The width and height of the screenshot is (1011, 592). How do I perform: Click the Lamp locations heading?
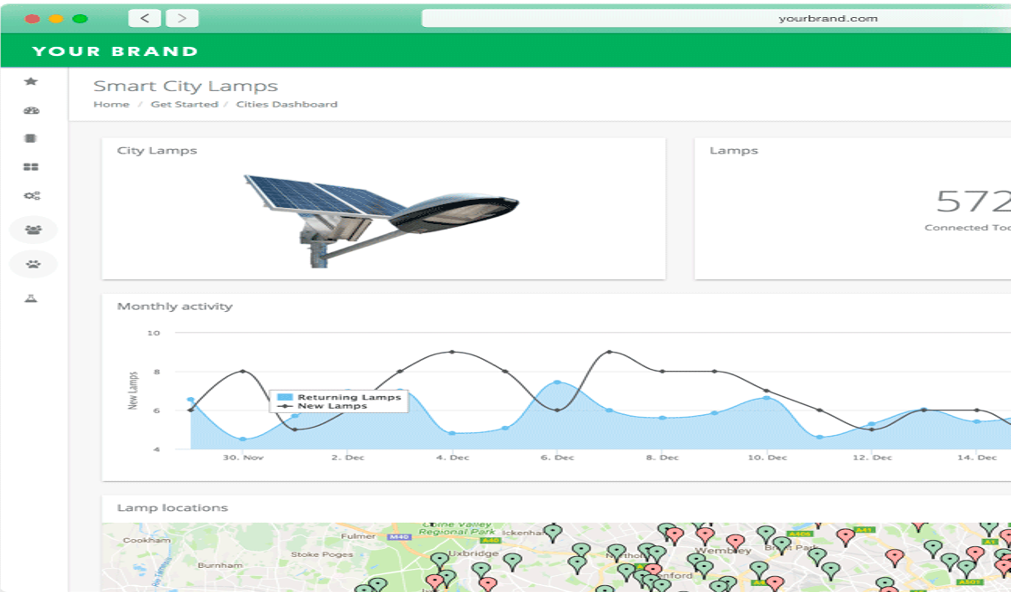pos(172,508)
